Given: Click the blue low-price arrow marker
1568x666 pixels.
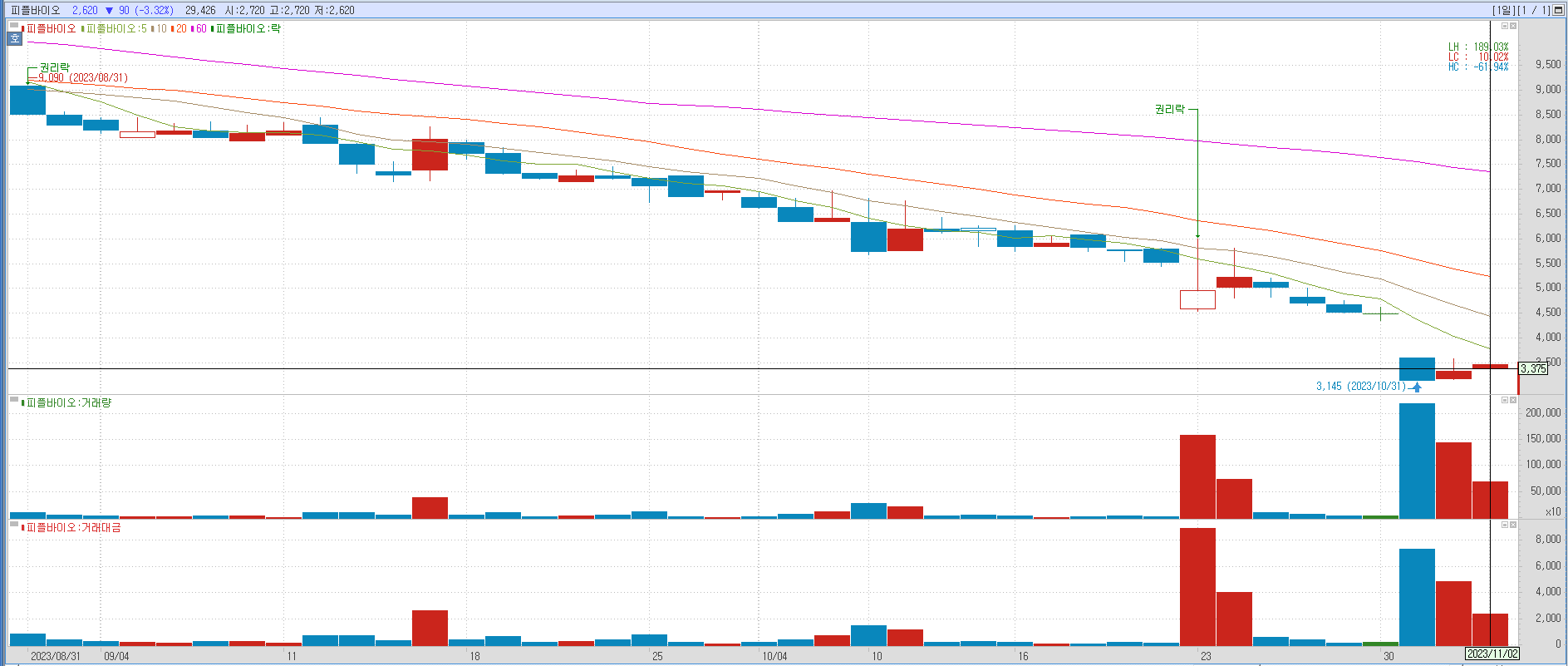Looking at the screenshot, I should coord(1417,387).
